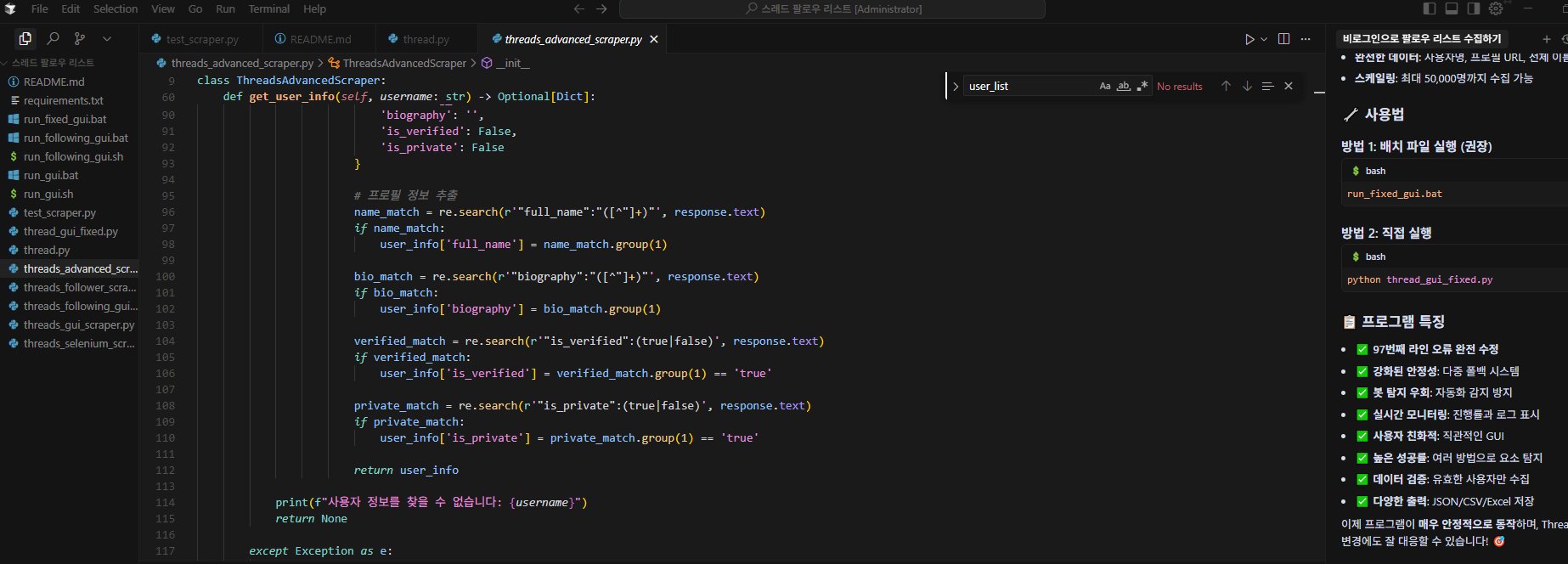Viewport: 1568px width, 564px height.
Task: Switch to the README.md editor tab
Action: [319, 39]
